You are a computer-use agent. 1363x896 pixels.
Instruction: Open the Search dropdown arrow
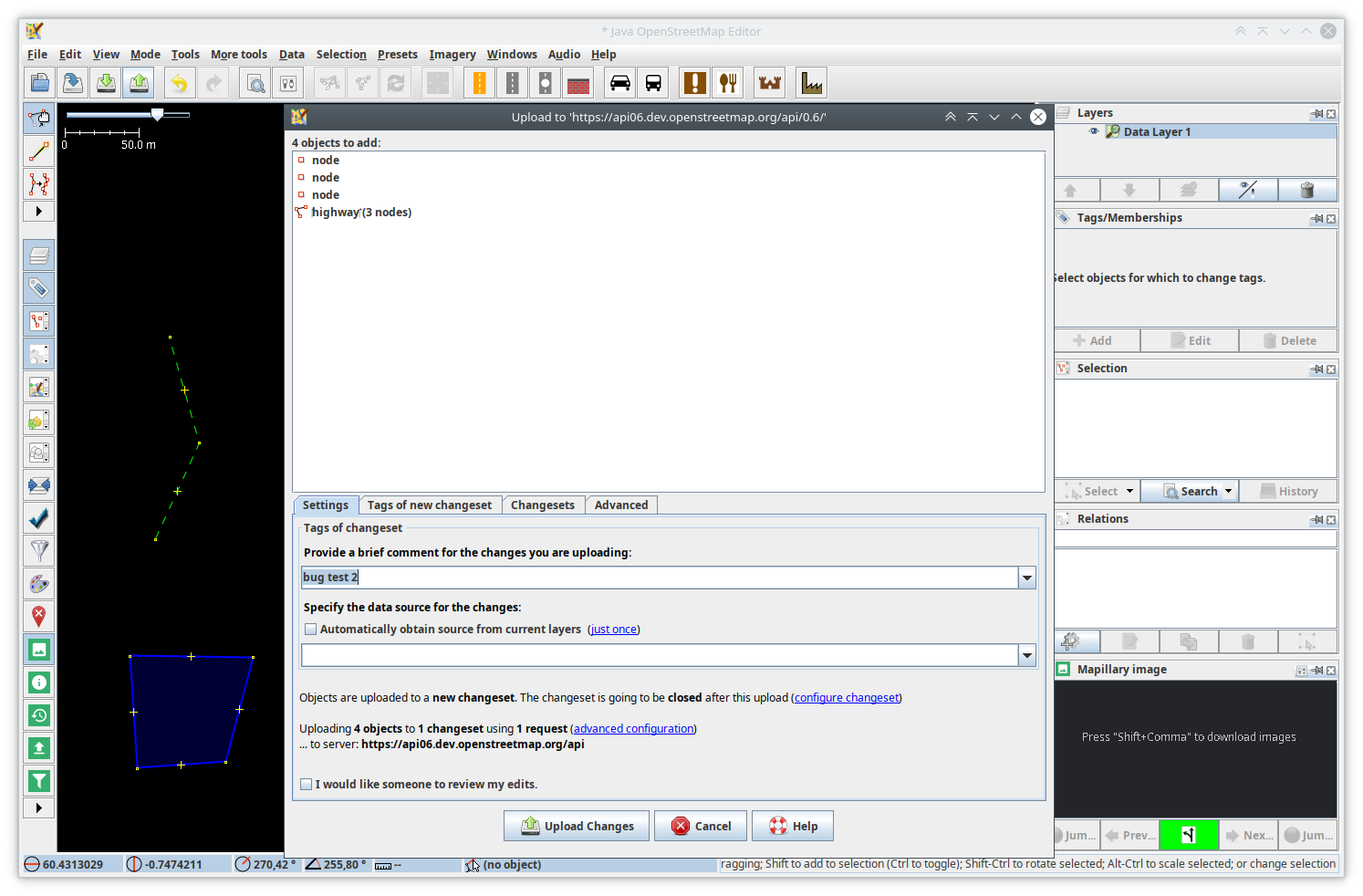(1228, 492)
